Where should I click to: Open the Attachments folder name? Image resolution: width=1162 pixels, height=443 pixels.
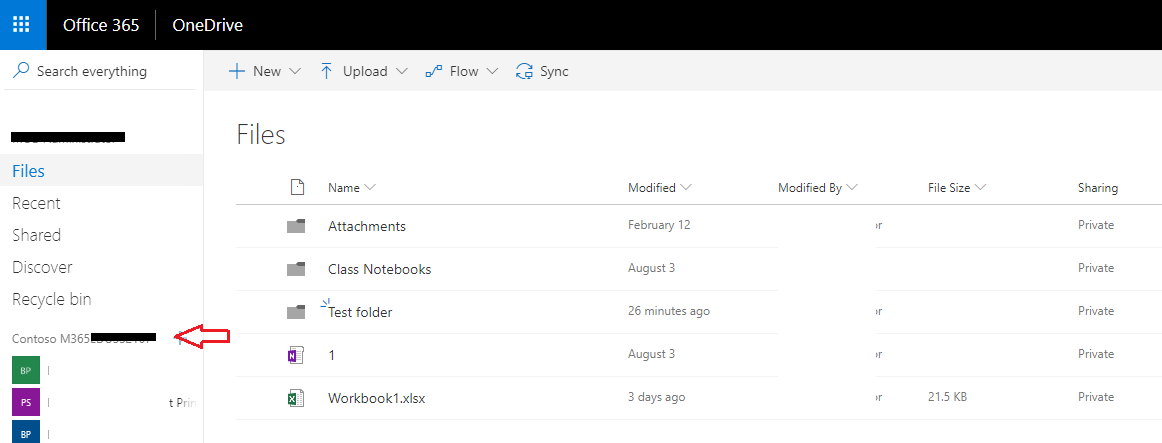pos(367,226)
